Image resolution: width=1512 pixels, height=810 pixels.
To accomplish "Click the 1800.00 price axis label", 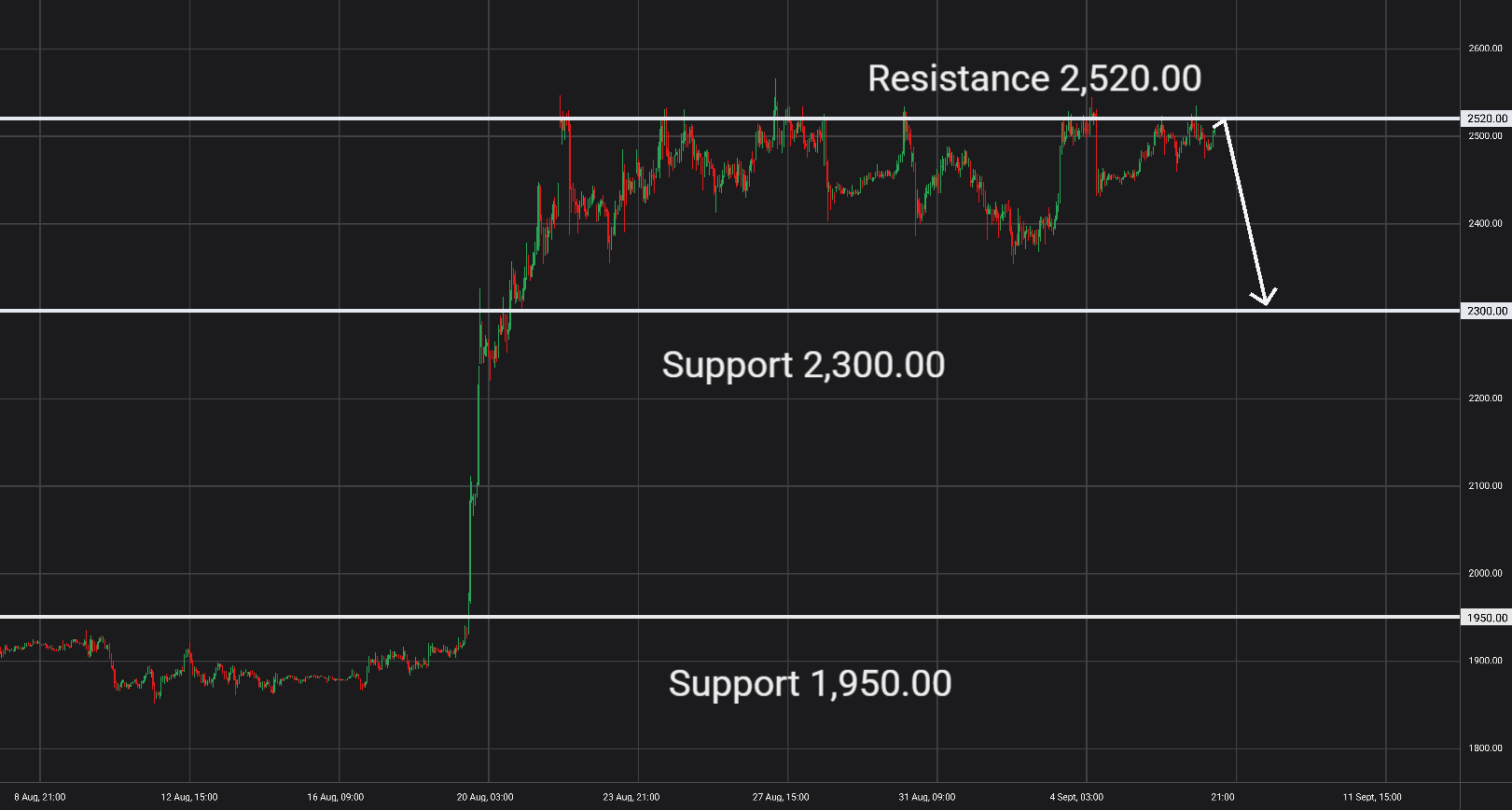I will [1485, 748].
